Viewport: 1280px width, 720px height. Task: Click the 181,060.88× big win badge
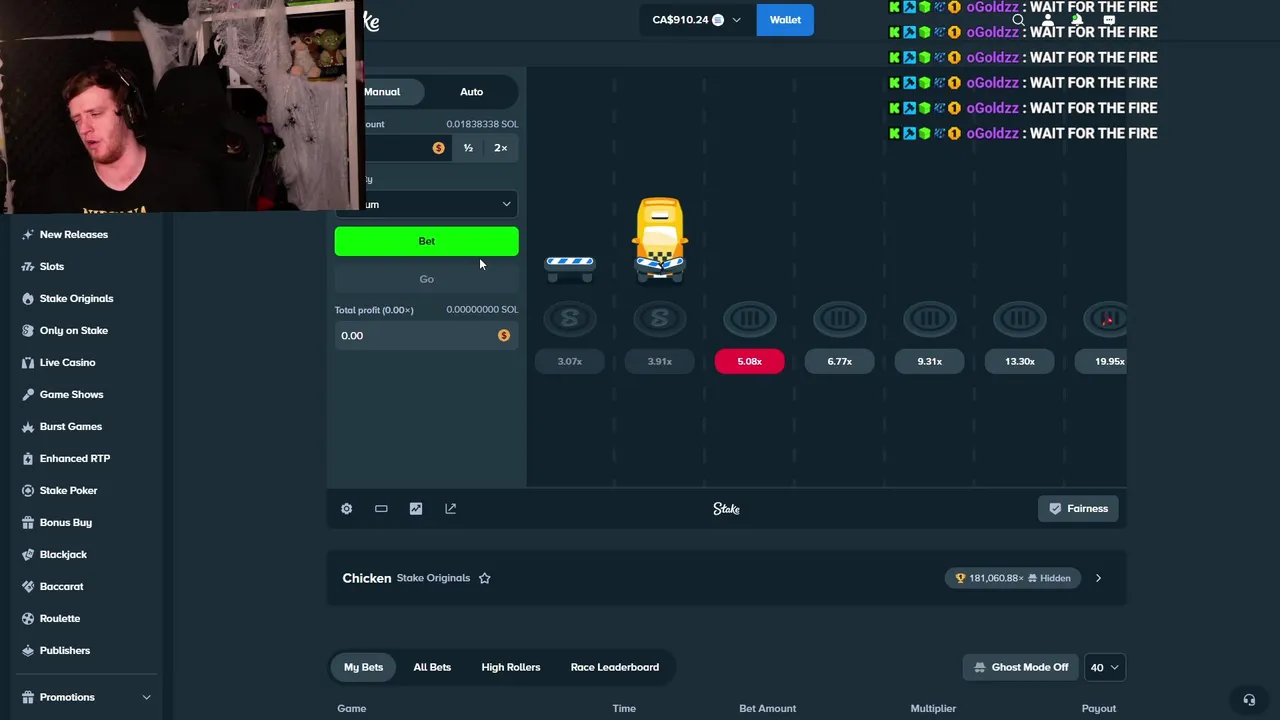[x=1013, y=578]
